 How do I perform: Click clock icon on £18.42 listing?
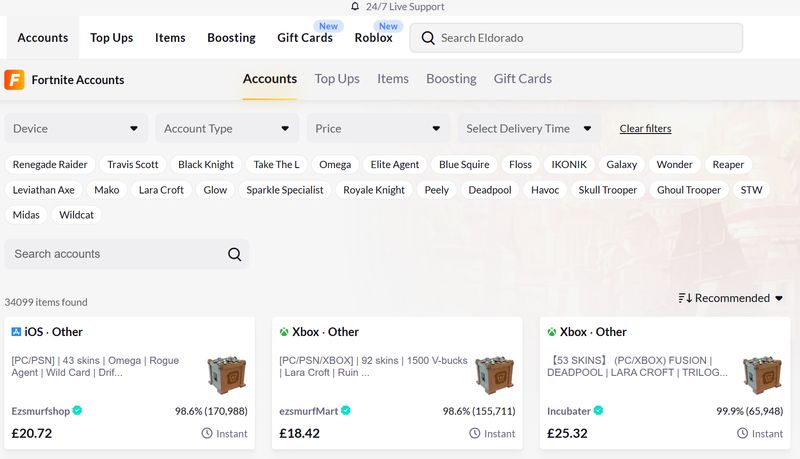point(474,434)
